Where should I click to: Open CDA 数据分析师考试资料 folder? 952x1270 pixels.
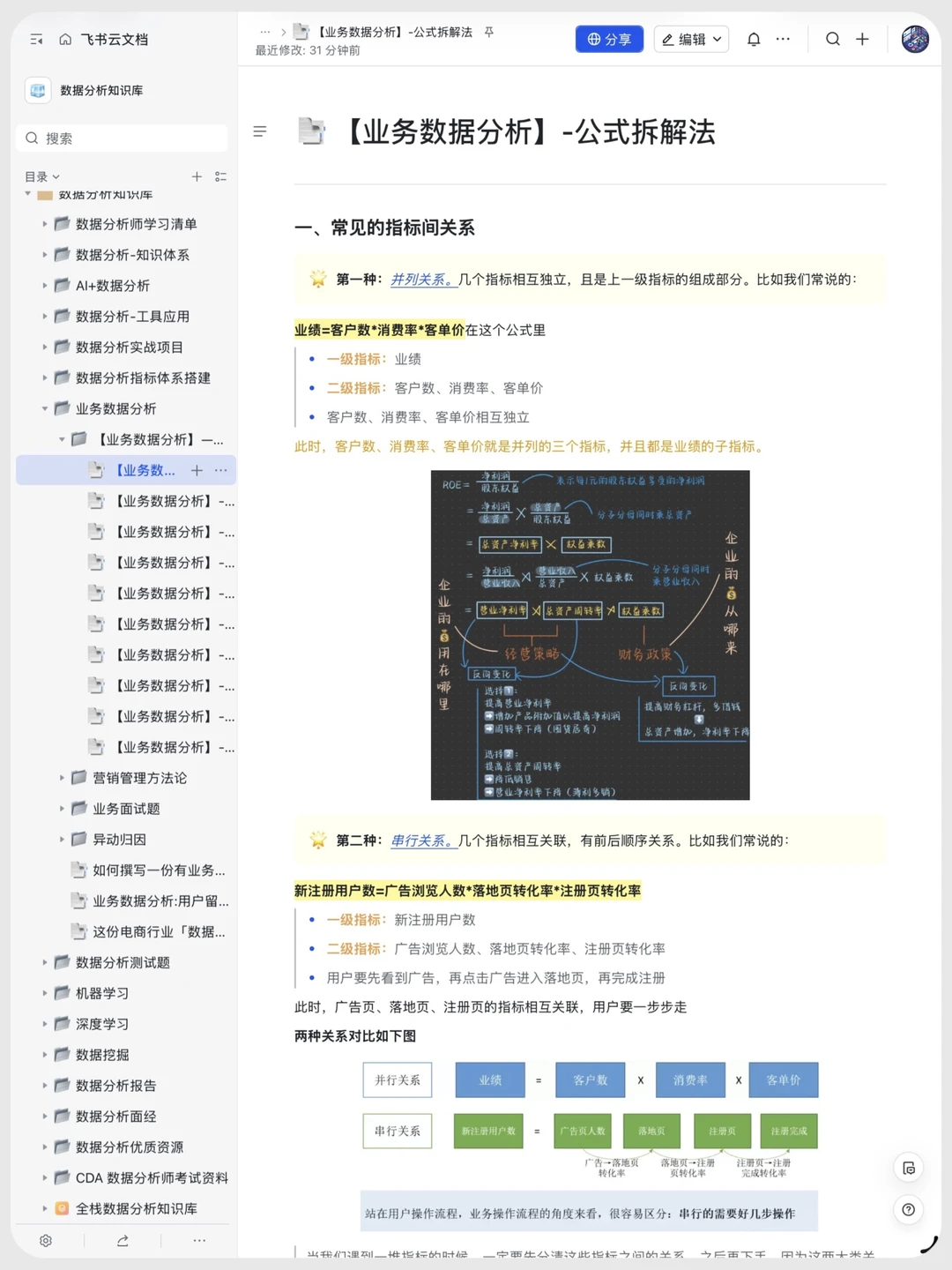point(152,1178)
